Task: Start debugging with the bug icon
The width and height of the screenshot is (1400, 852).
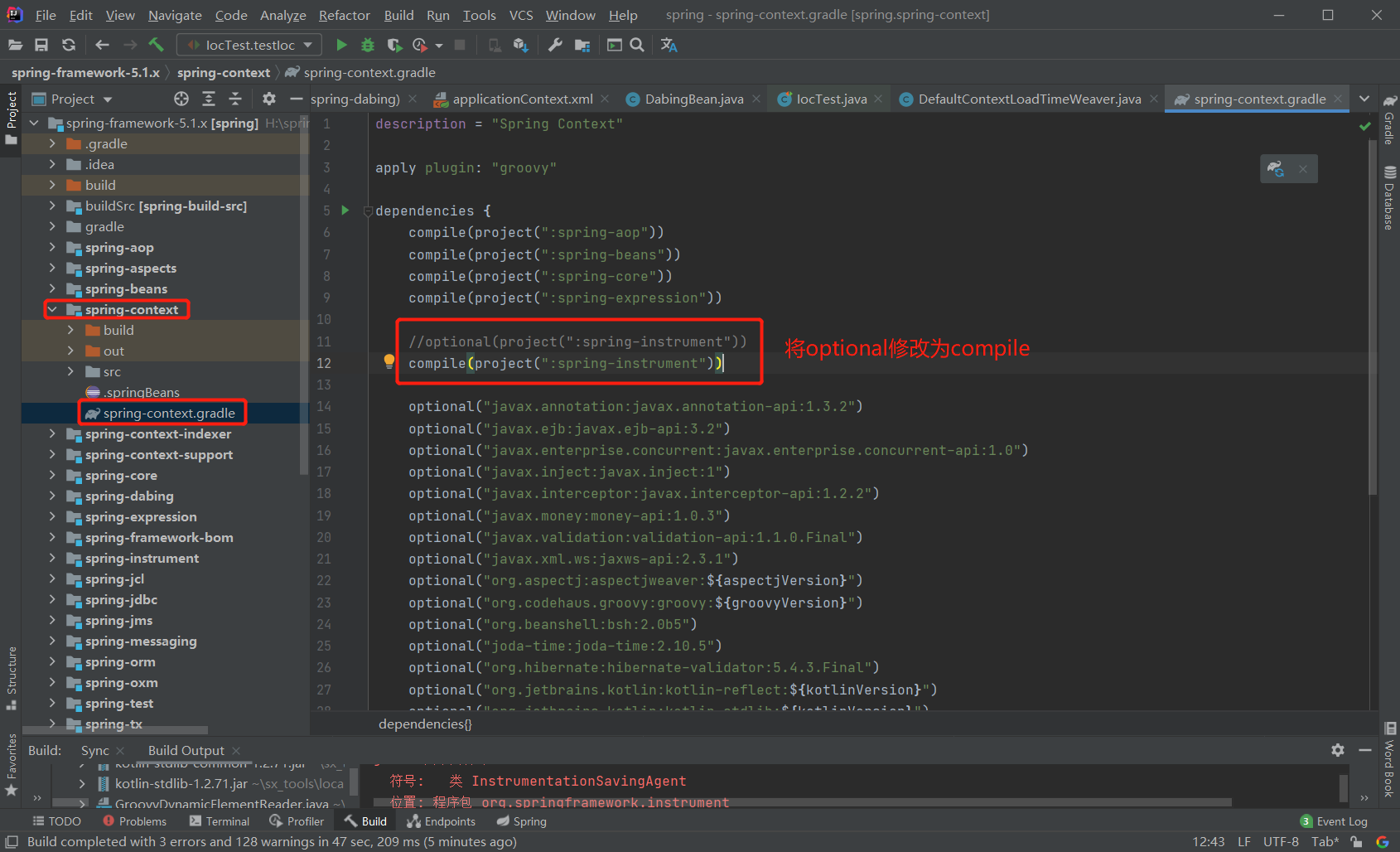Action: tap(367, 45)
